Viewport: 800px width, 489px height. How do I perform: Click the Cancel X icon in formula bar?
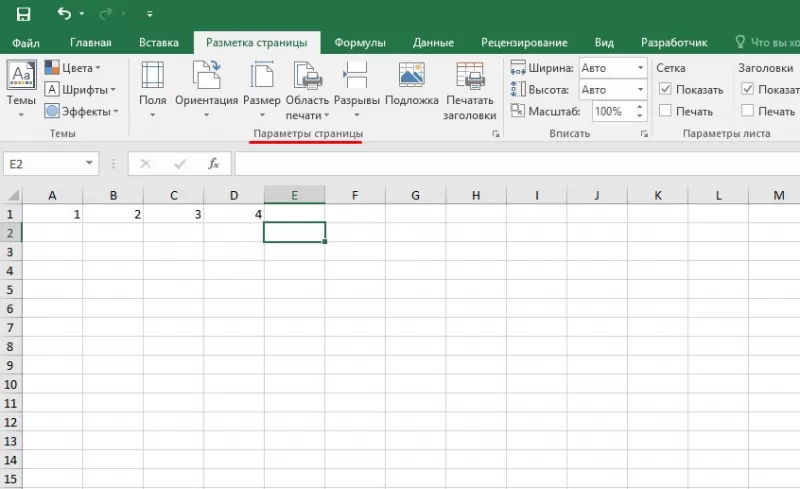click(145, 164)
